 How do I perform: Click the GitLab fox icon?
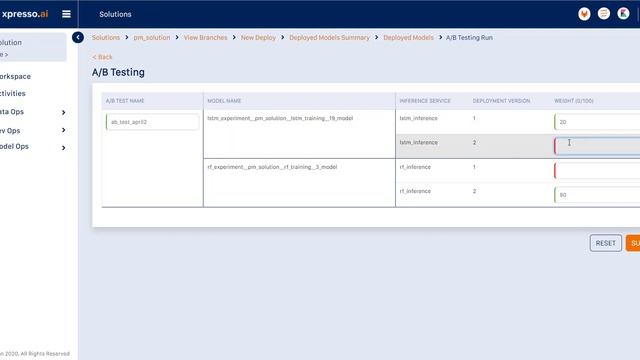(584, 14)
